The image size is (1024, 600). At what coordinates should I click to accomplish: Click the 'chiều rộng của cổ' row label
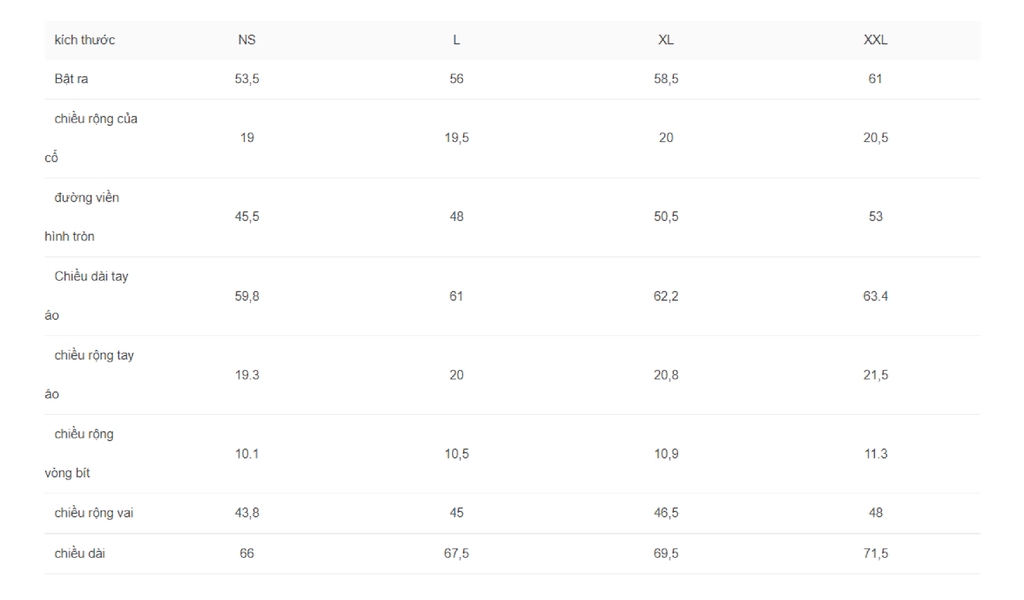tap(91, 138)
